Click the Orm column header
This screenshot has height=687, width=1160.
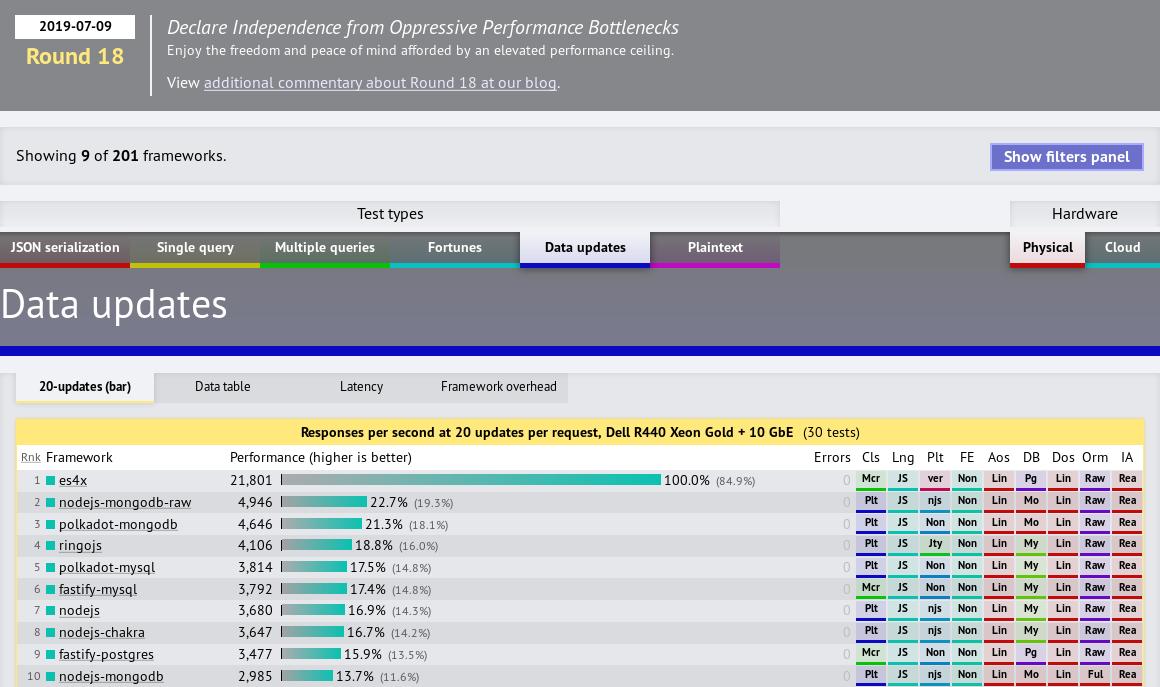1095,458
